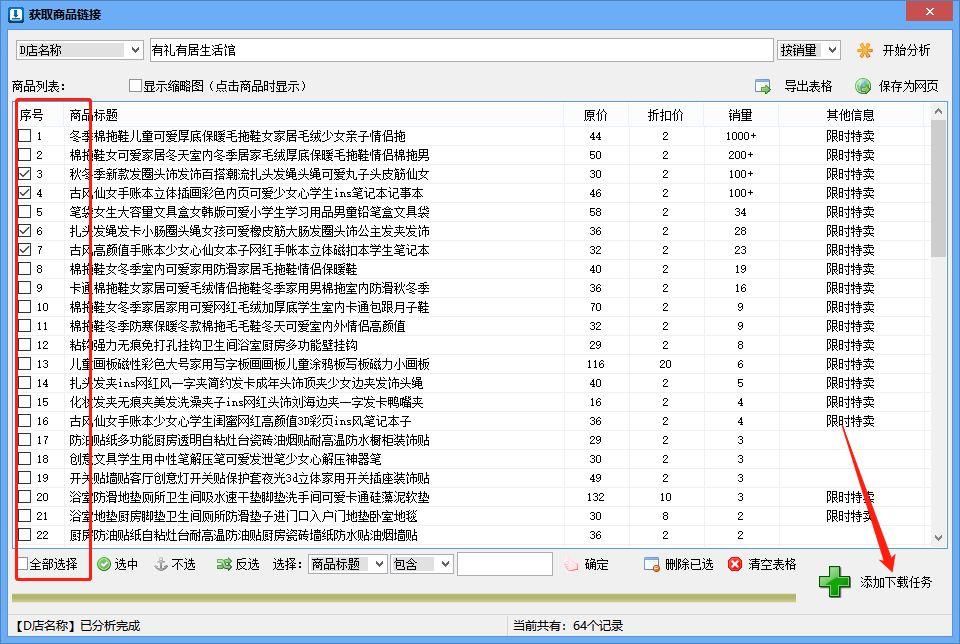Click the 其他信息 column header
The width and height of the screenshot is (960, 644).
[x=850, y=115]
